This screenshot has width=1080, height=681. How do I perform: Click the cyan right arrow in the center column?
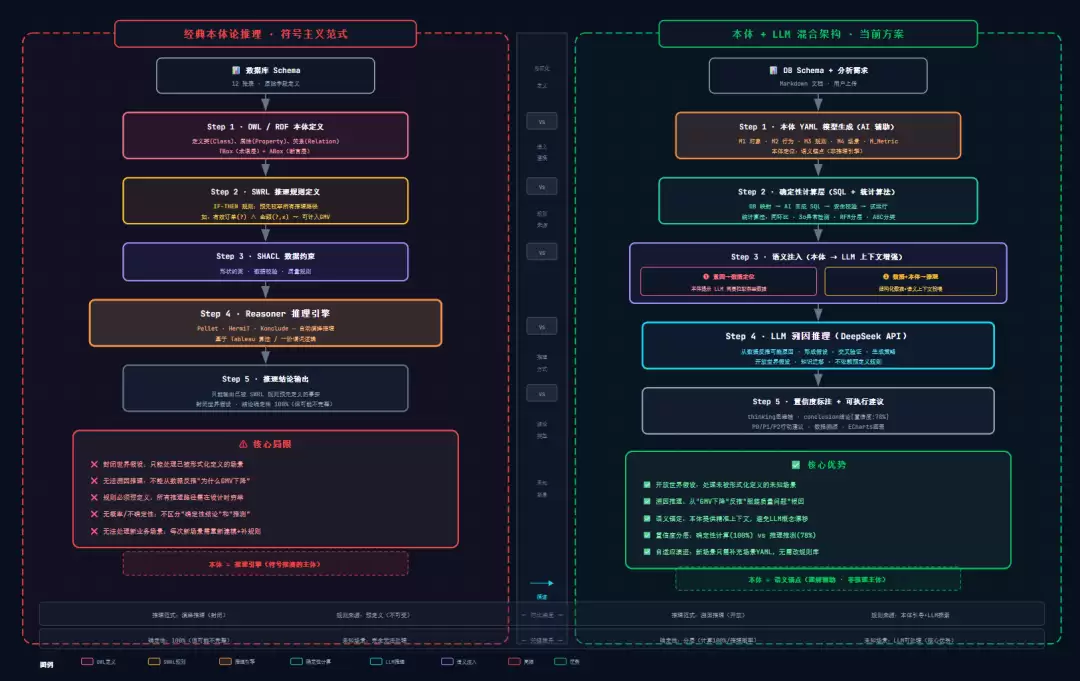pos(542,583)
